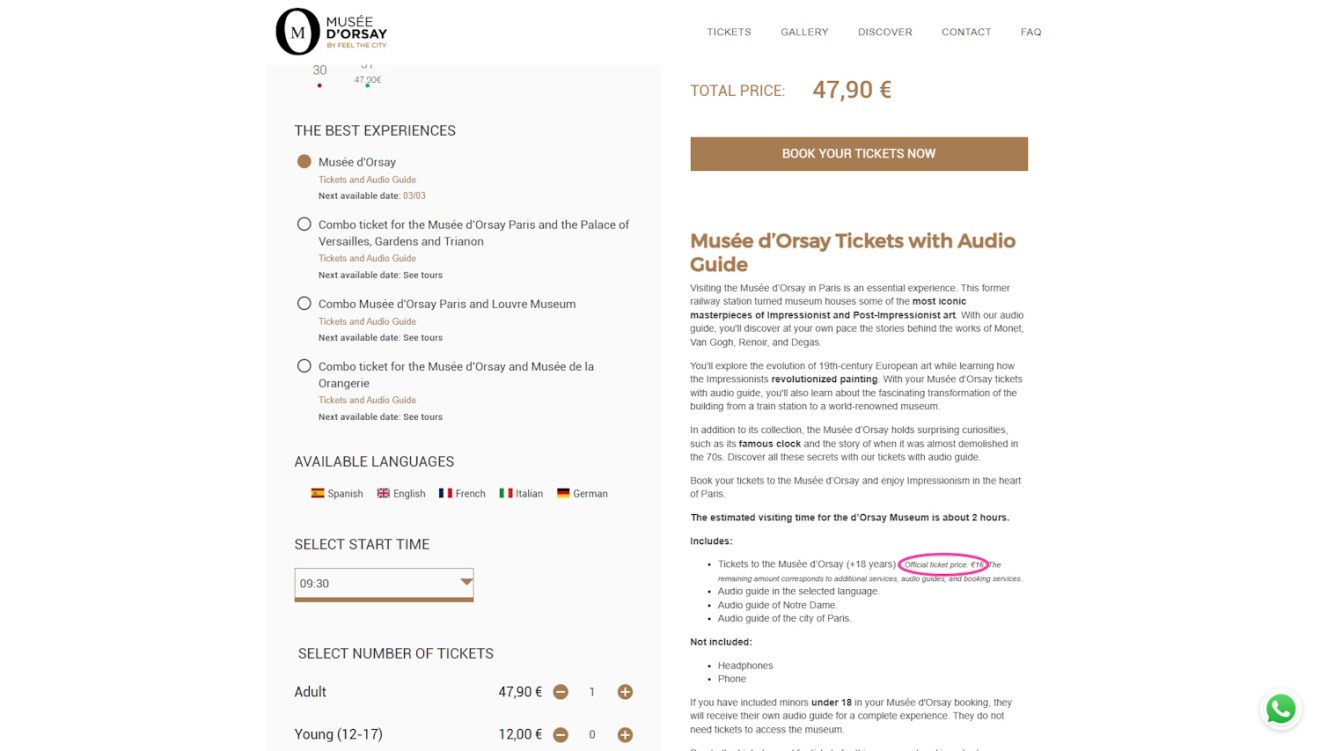Open the start time dropdown
Image resolution: width=1320 pixels, height=751 pixels.
click(384, 583)
